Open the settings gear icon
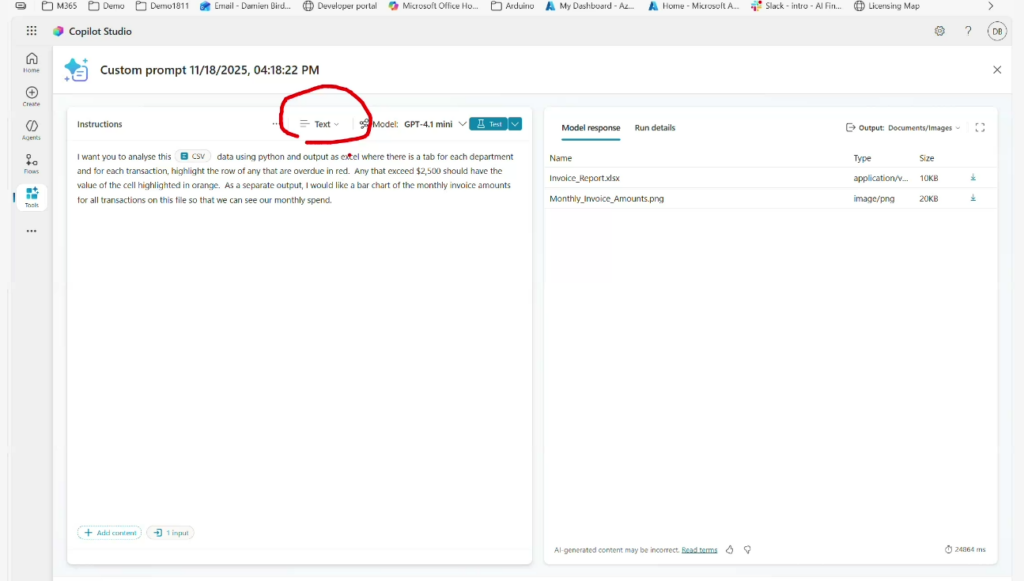Screen dimensions: 1024x581 [x=939, y=31]
